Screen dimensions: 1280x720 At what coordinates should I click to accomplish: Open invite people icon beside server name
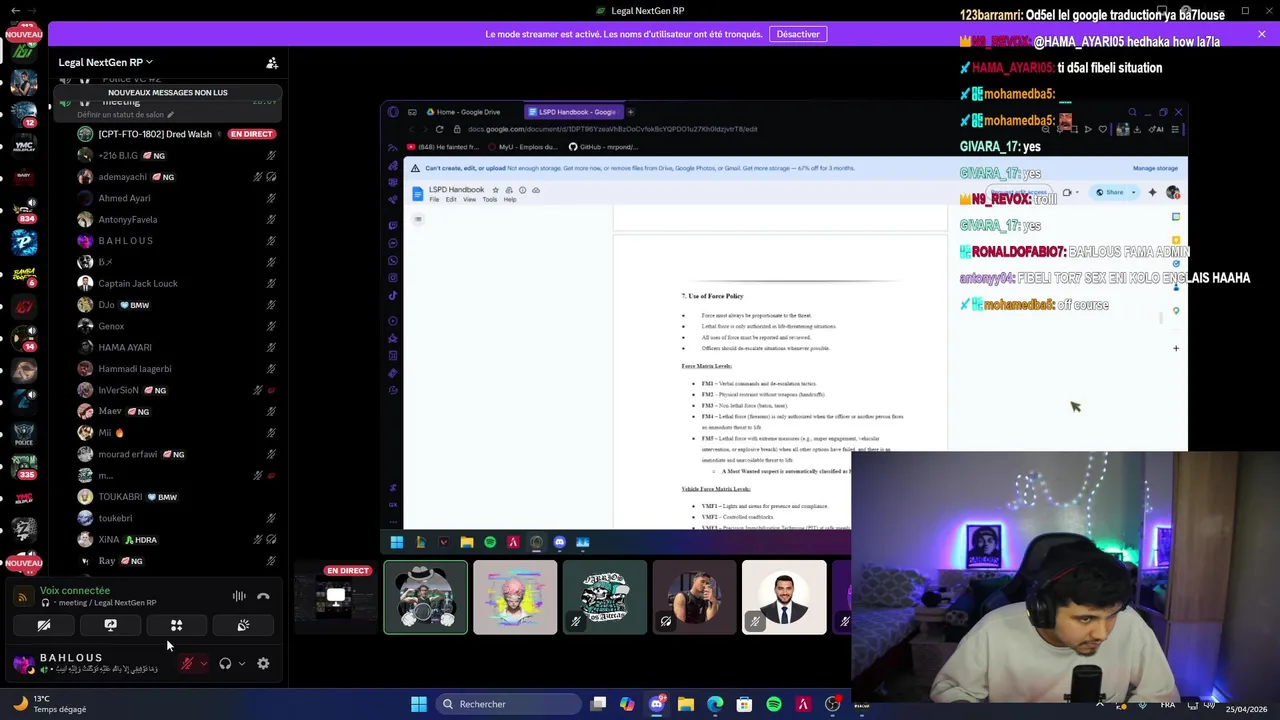272,62
